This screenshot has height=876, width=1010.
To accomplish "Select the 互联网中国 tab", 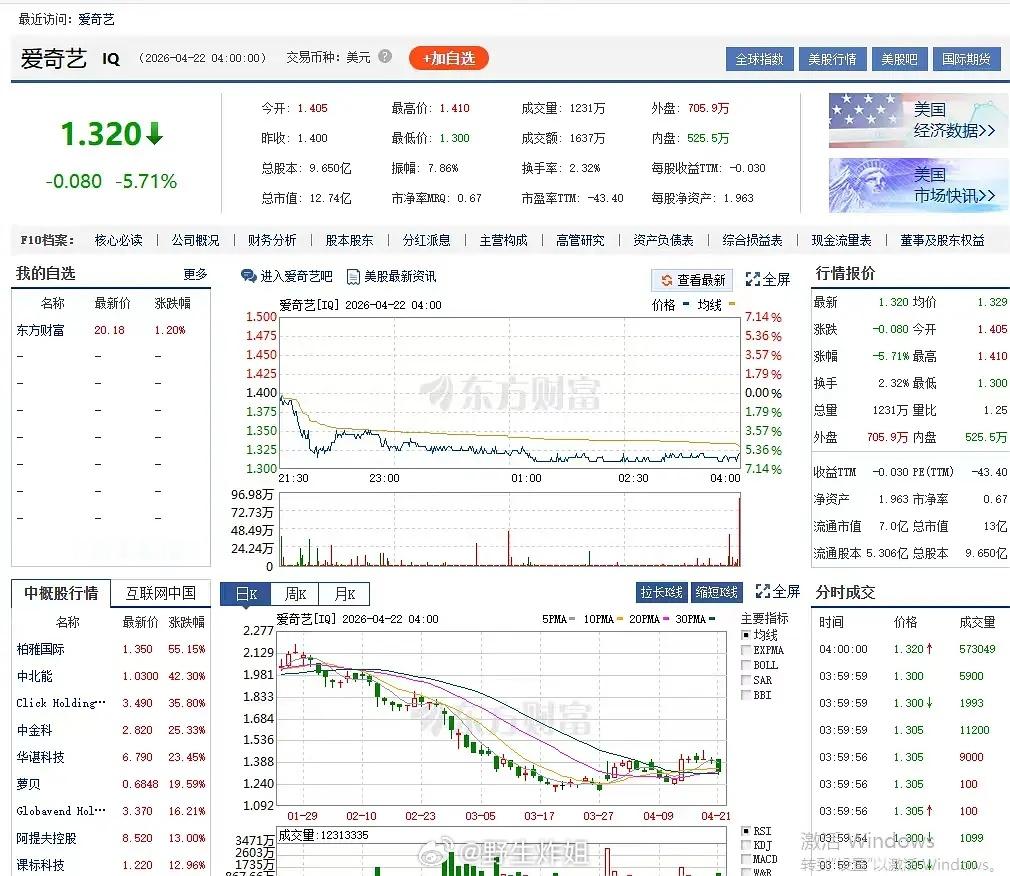I will click(x=160, y=593).
